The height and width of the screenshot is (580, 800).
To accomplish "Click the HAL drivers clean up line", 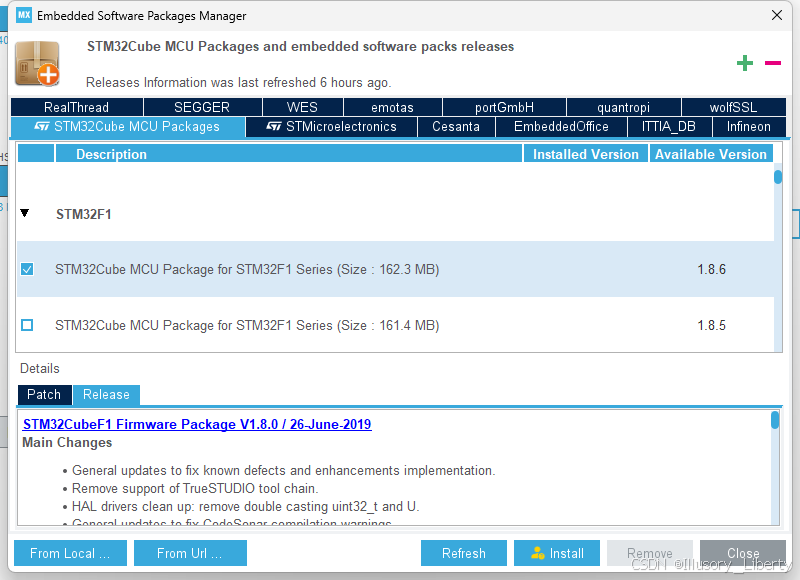I will click(x=245, y=507).
